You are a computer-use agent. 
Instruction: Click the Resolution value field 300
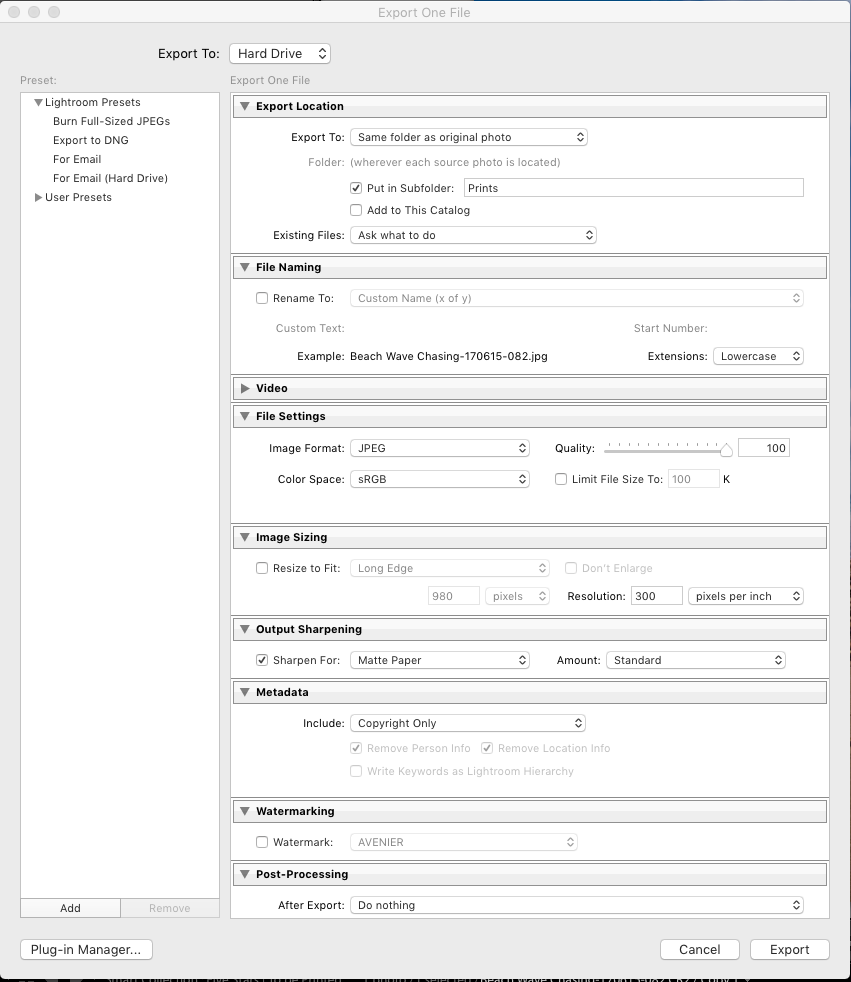coord(656,596)
